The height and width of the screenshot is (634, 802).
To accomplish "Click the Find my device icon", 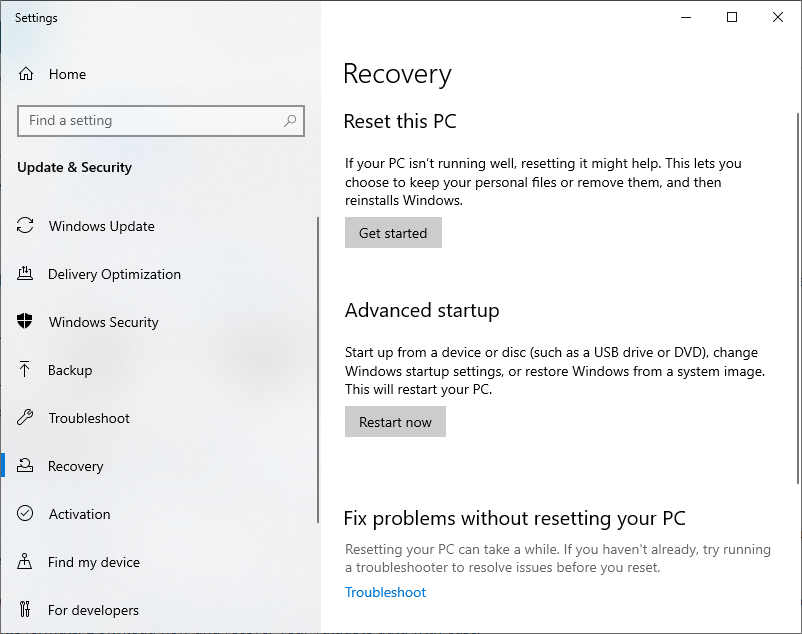I will 25,562.
